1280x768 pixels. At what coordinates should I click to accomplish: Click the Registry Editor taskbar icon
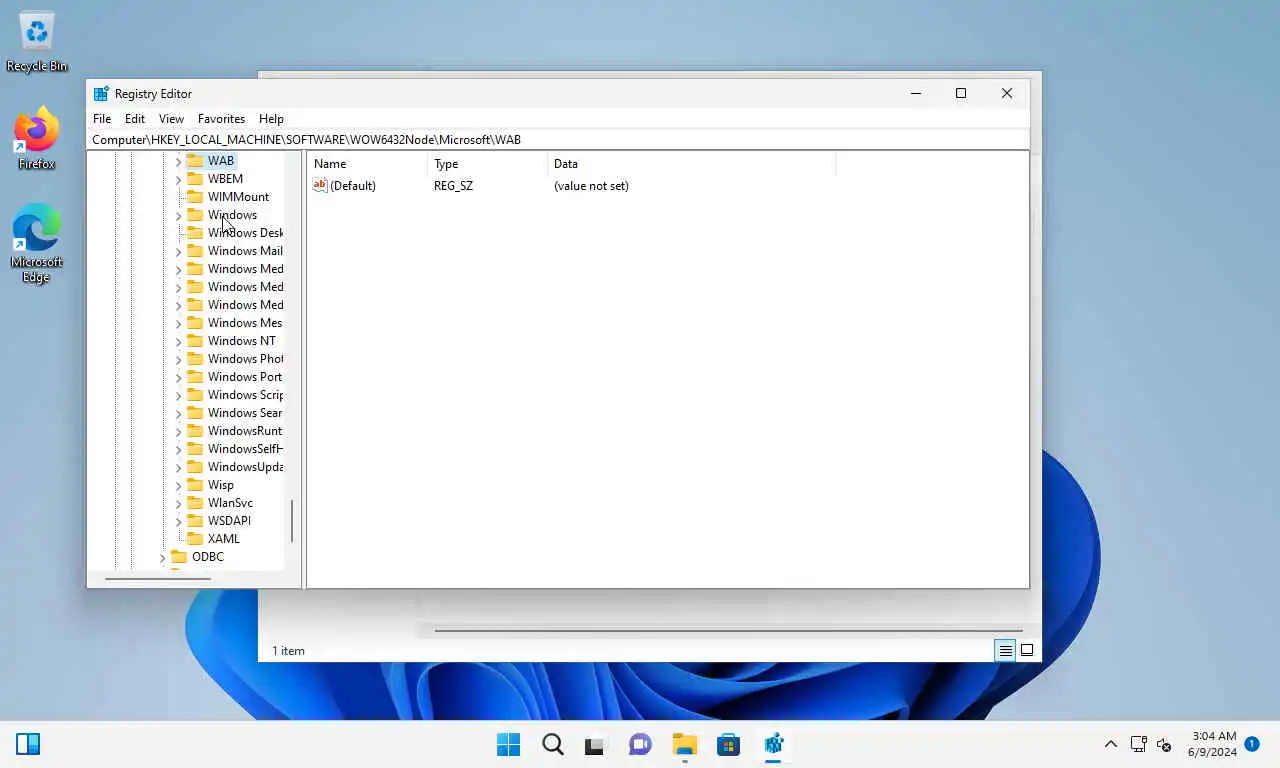tap(773, 744)
